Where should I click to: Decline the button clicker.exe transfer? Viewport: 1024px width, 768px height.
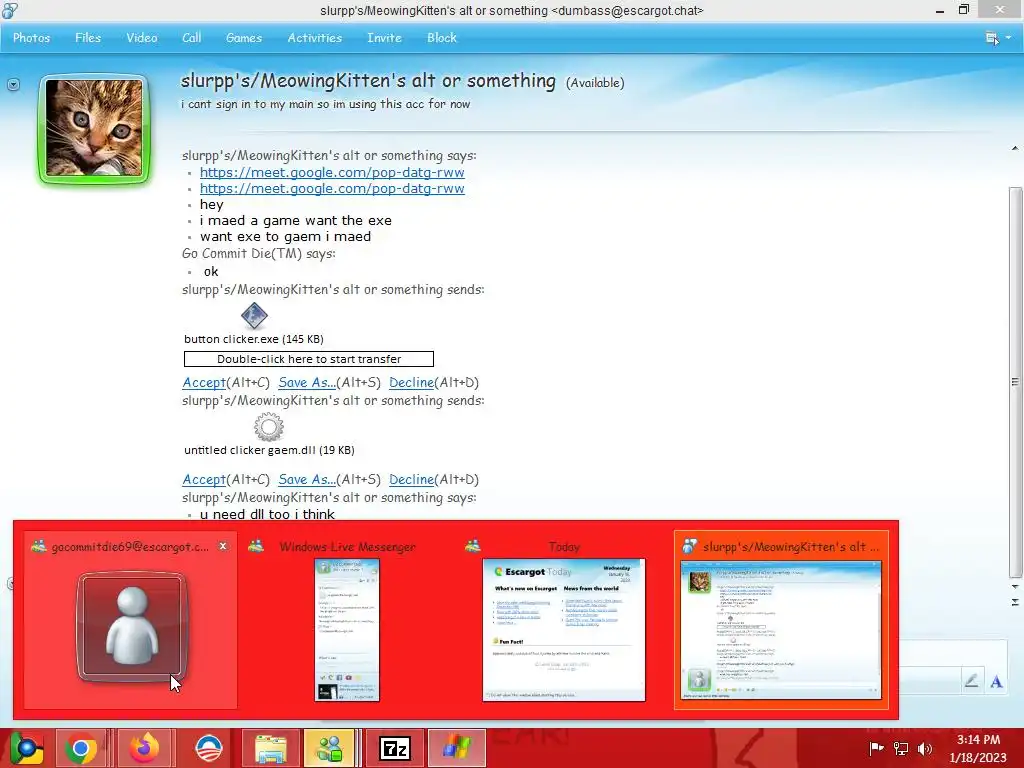[x=411, y=383]
